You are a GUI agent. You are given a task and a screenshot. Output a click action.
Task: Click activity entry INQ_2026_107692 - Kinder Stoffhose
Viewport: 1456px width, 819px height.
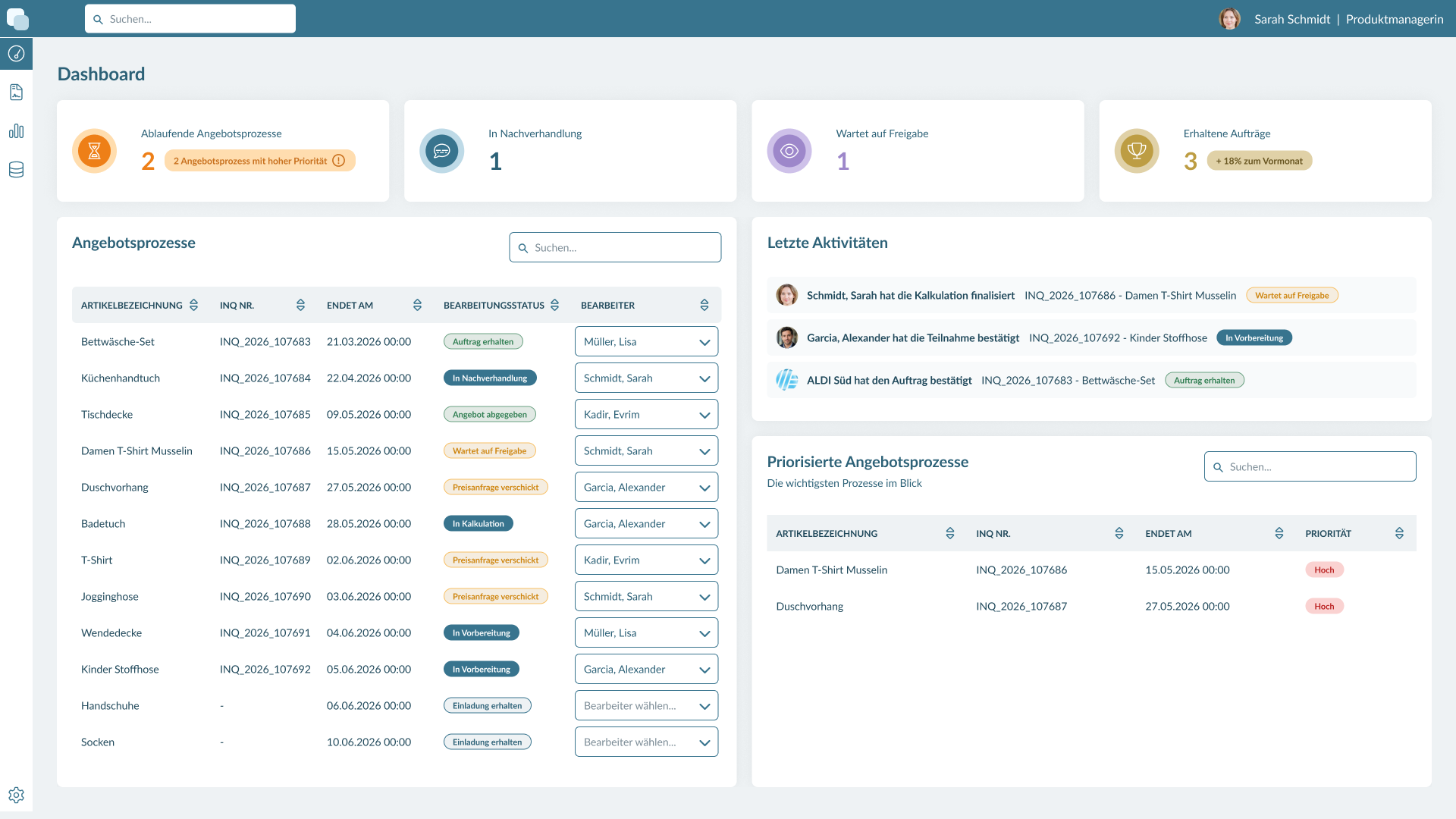click(x=1118, y=337)
